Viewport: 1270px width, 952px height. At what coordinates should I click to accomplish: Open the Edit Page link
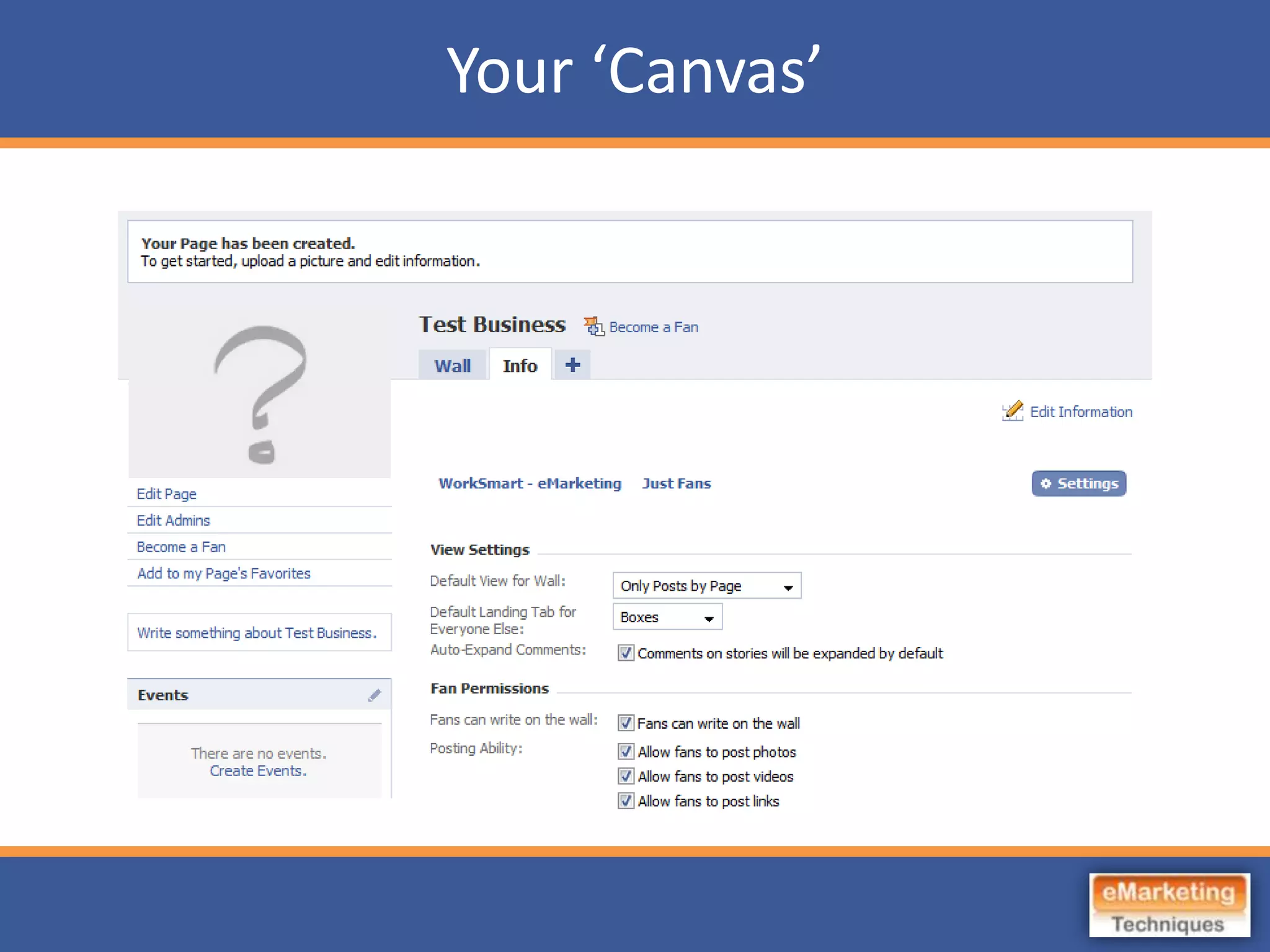tap(166, 494)
